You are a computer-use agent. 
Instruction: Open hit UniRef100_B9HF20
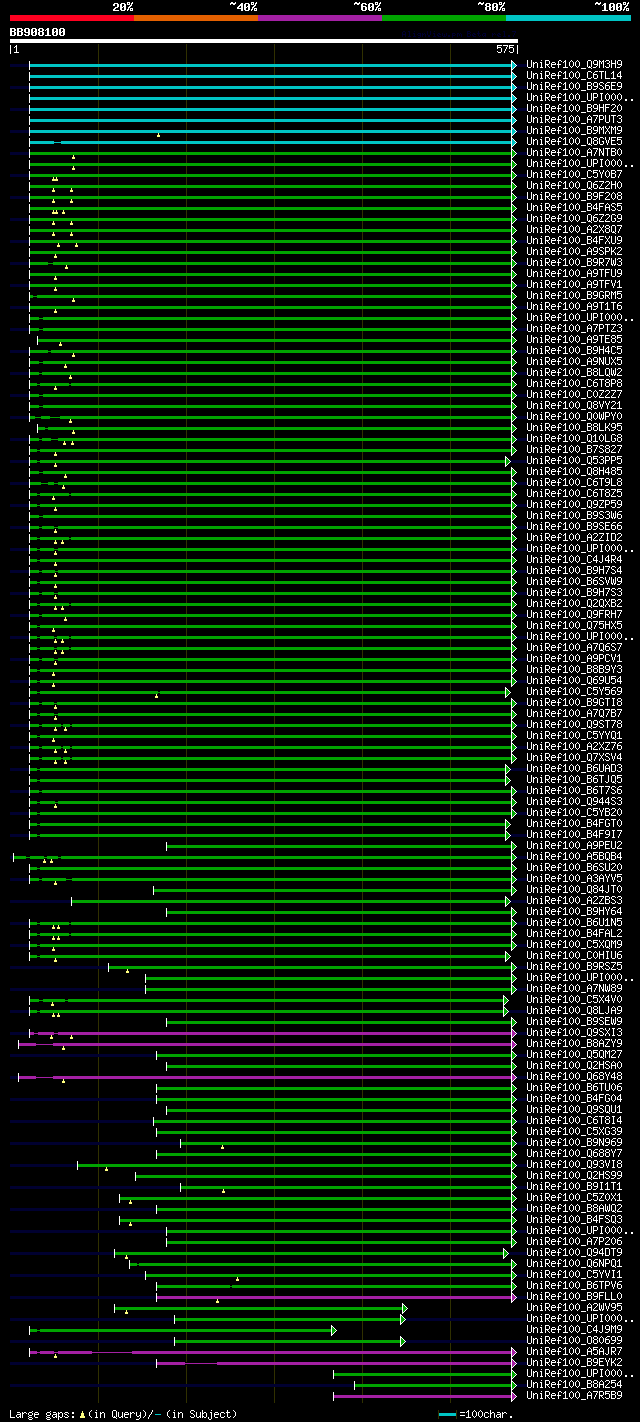tap(575, 109)
